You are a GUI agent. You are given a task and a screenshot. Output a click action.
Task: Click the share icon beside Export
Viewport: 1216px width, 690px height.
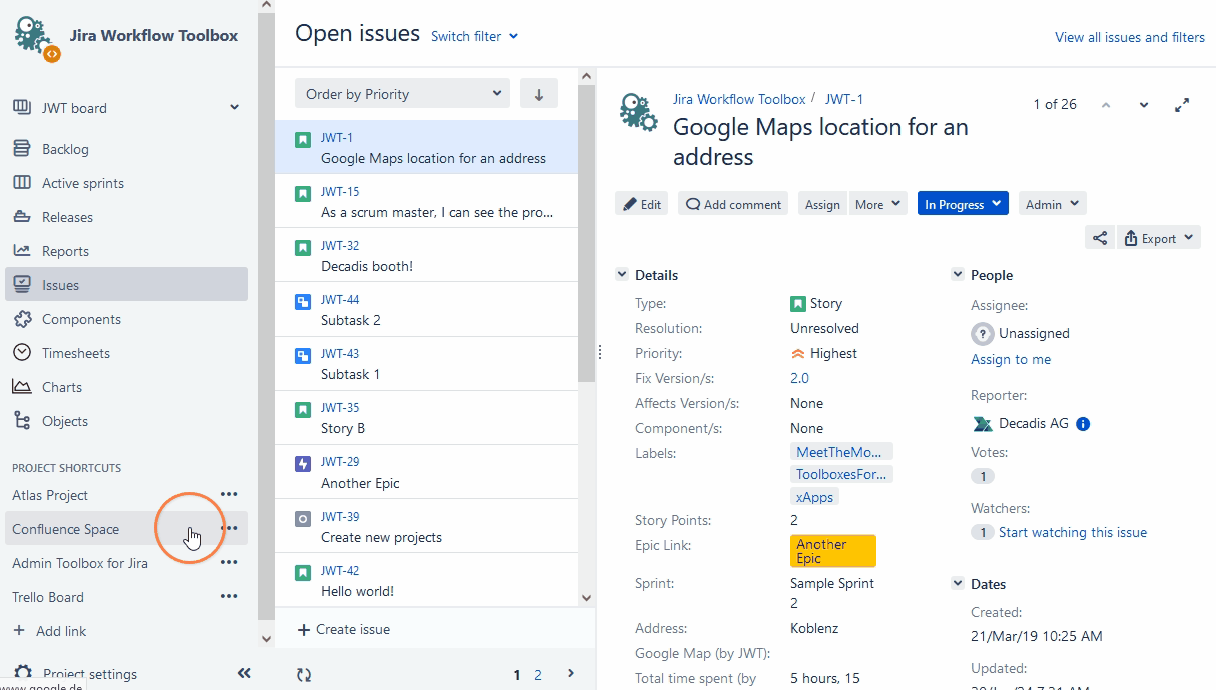pos(1099,238)
